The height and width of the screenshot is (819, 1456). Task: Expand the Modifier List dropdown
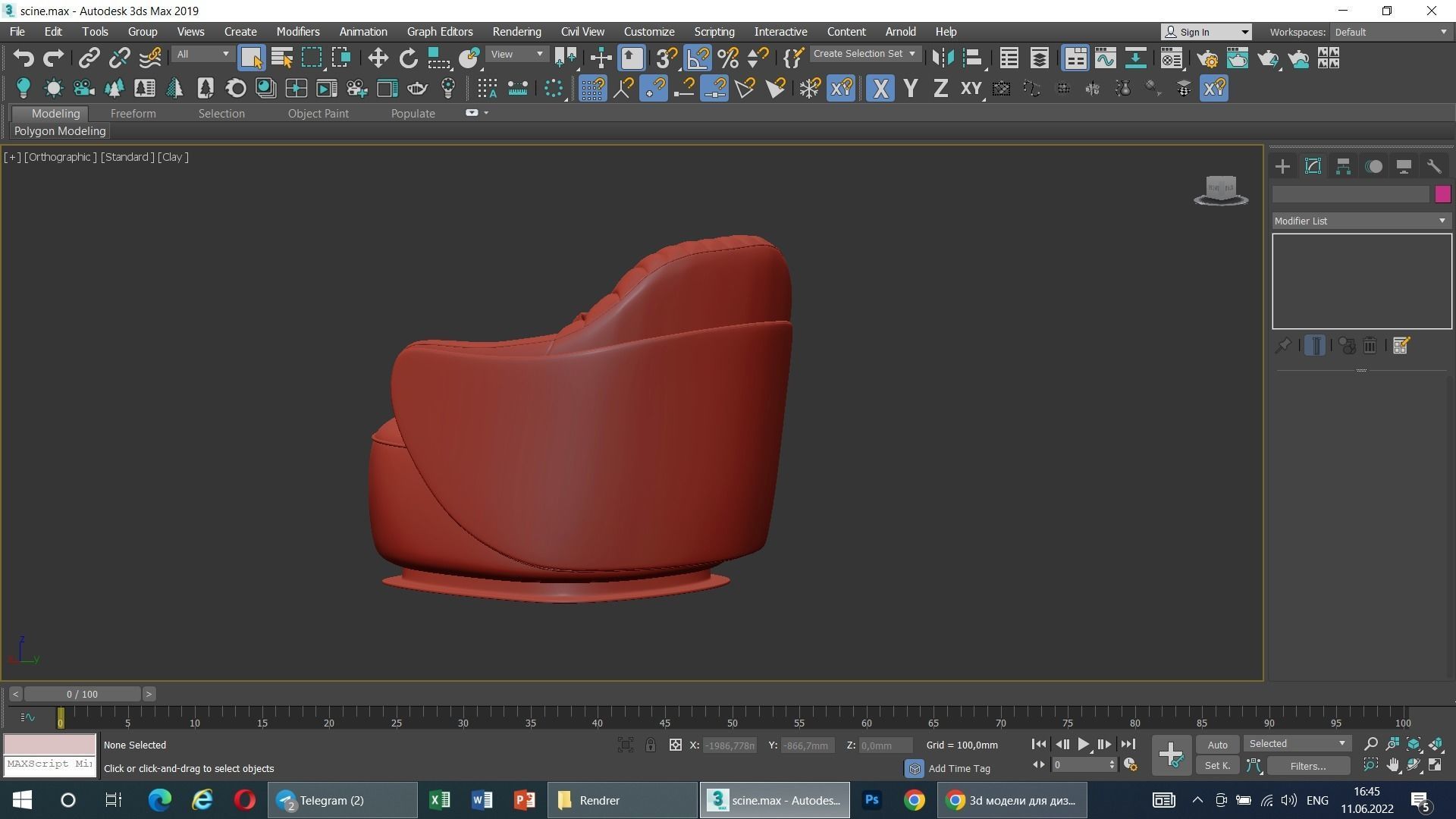coord(1361,221)
